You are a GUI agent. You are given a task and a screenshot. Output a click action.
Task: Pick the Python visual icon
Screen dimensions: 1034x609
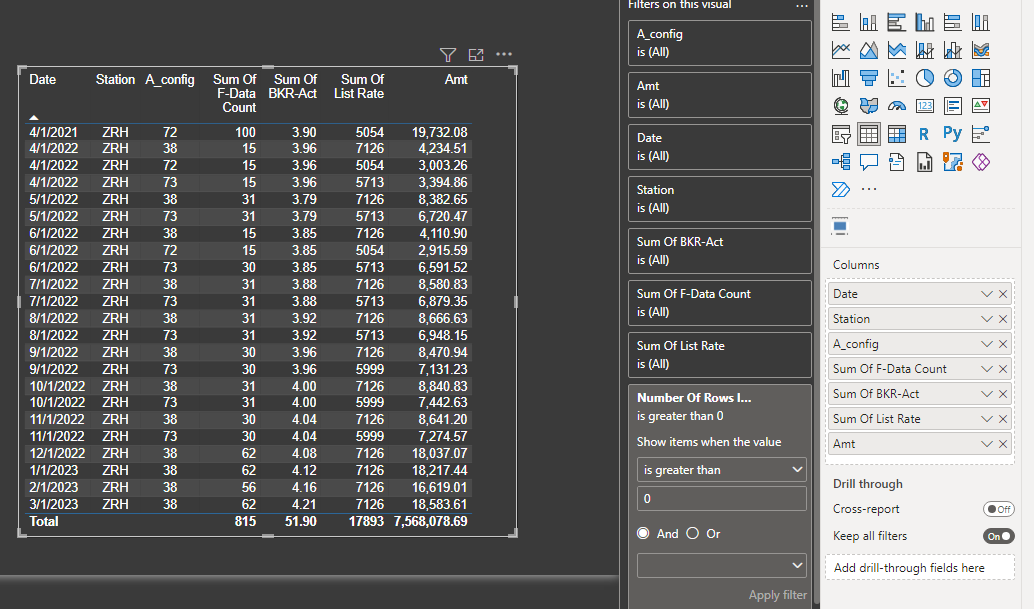tap(953, 134)
